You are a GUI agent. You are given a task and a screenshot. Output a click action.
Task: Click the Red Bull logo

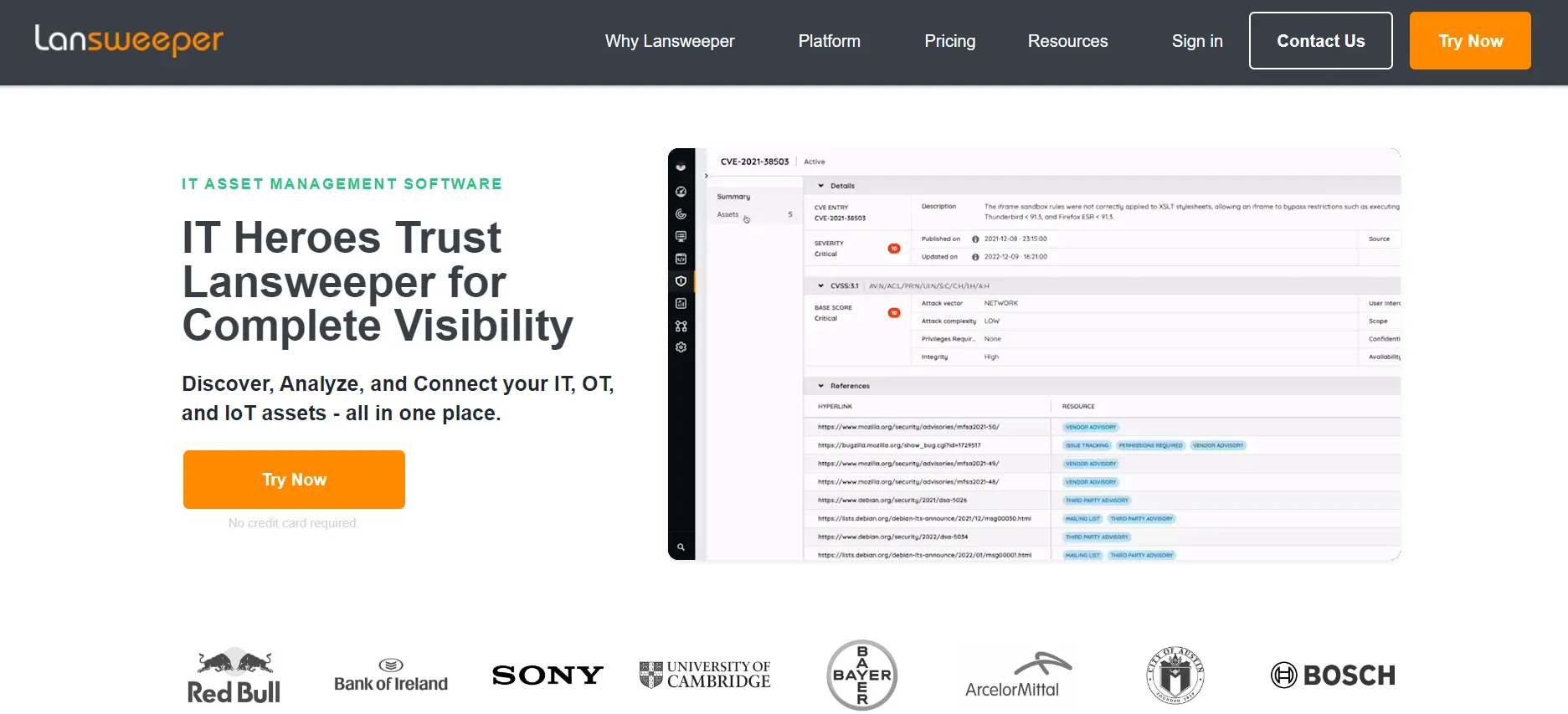234,675
